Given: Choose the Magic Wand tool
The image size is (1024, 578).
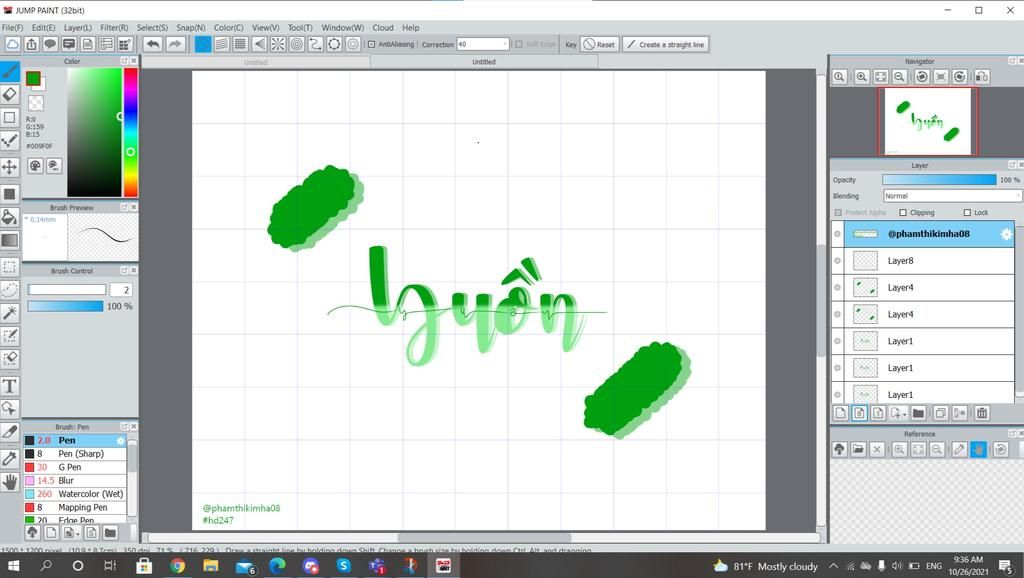Looking at the screenshot, I should click(10, 313).
